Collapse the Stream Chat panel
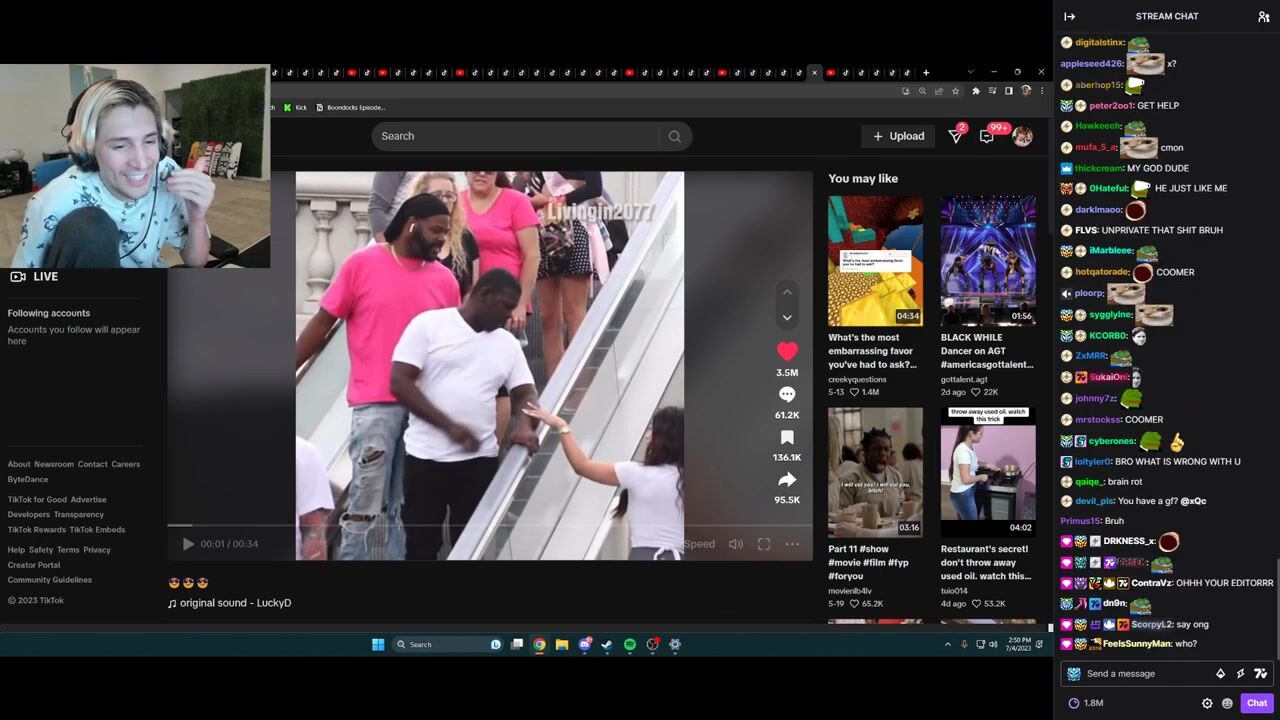 click(1069, 16)
